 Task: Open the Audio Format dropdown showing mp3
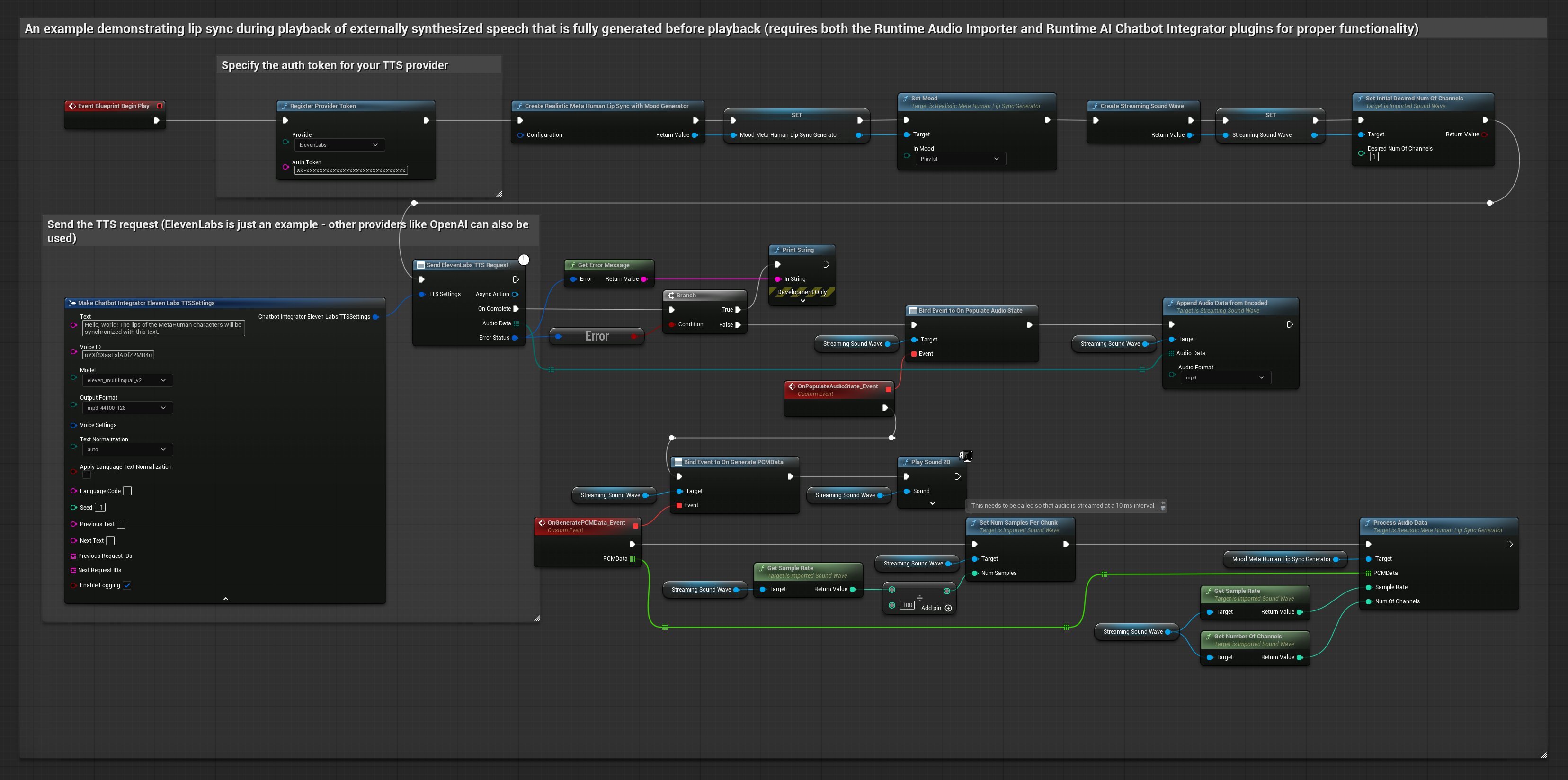pos(1225,377)
